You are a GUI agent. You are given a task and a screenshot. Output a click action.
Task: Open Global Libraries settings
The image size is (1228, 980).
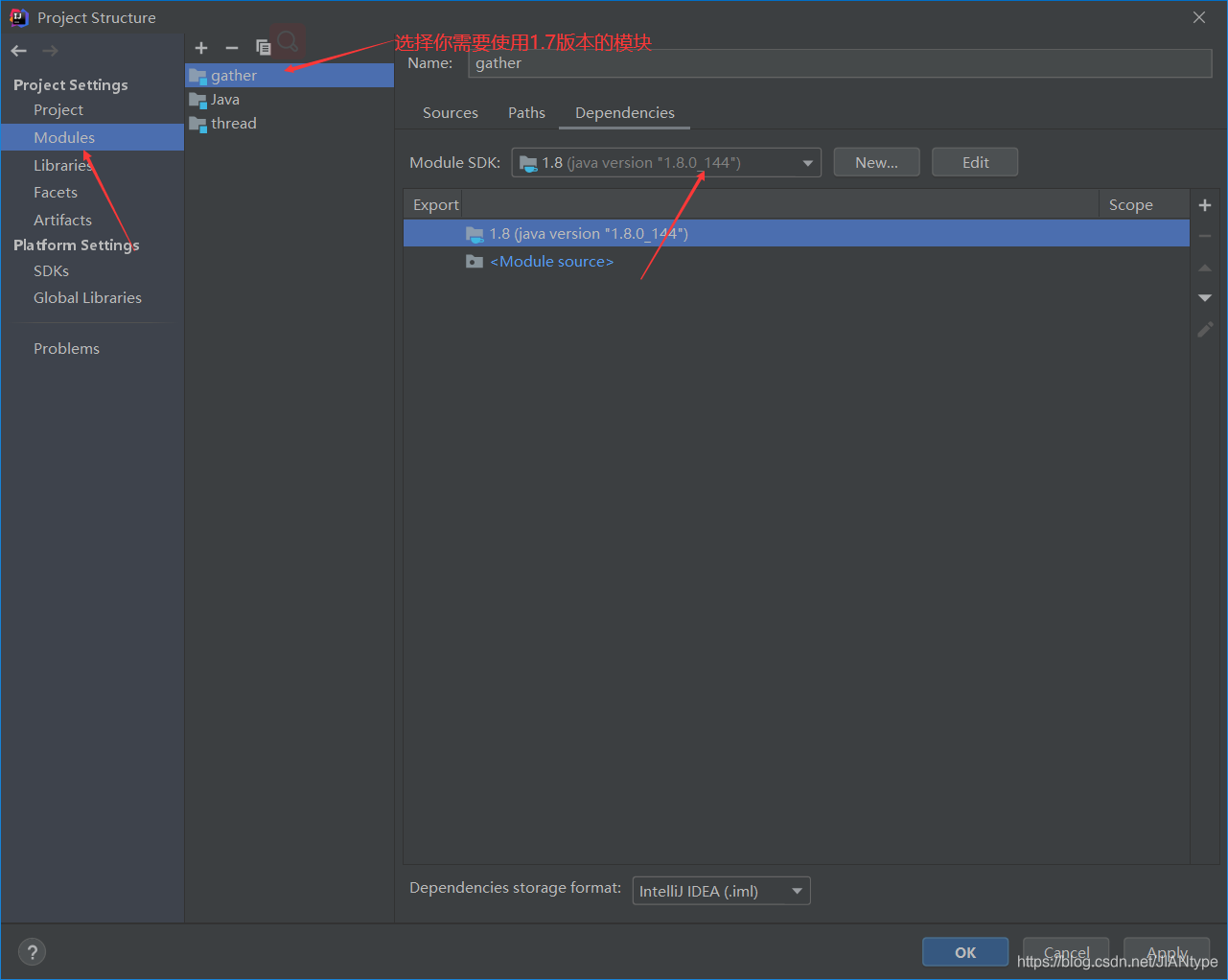pos(87,298)
